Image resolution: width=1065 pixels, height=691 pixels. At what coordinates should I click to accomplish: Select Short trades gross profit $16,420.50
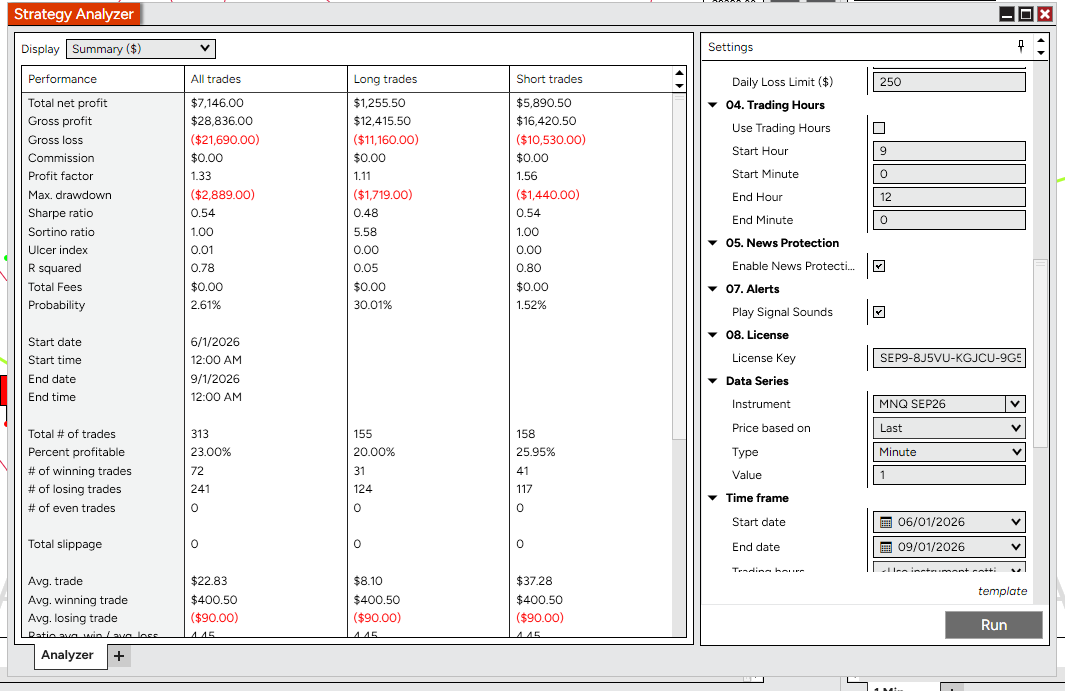547,121
